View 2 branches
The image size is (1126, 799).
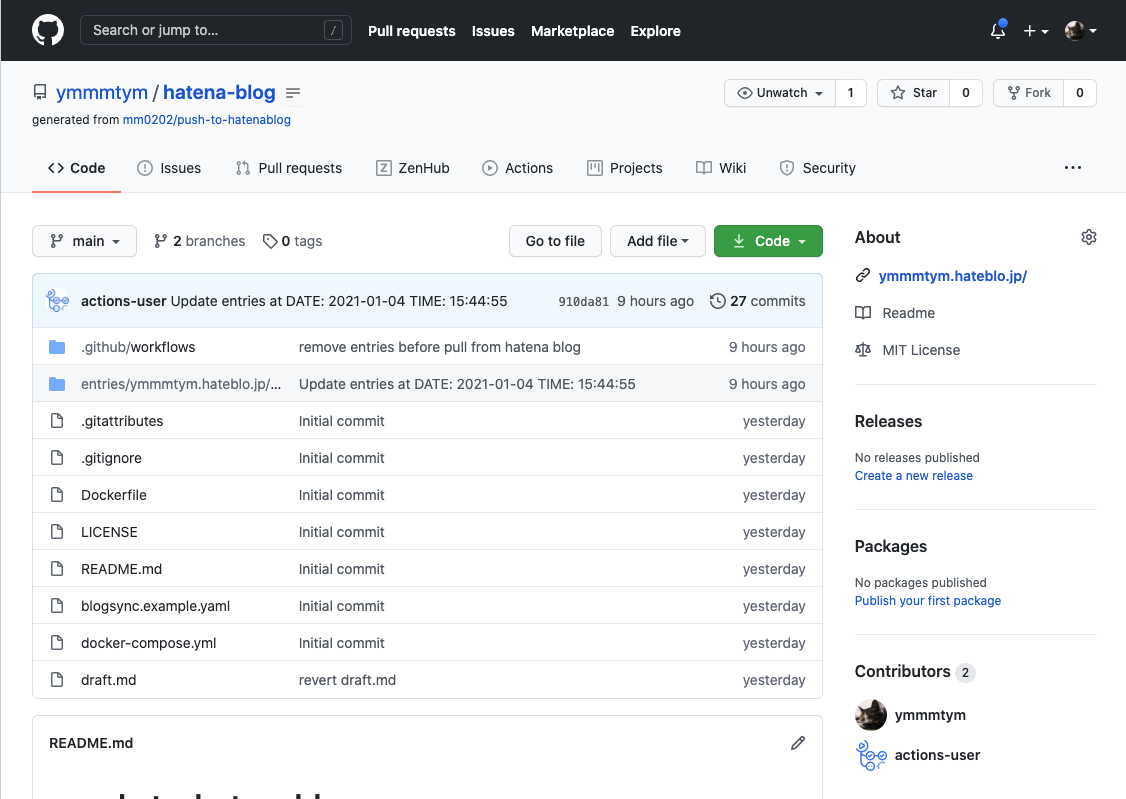200,241
